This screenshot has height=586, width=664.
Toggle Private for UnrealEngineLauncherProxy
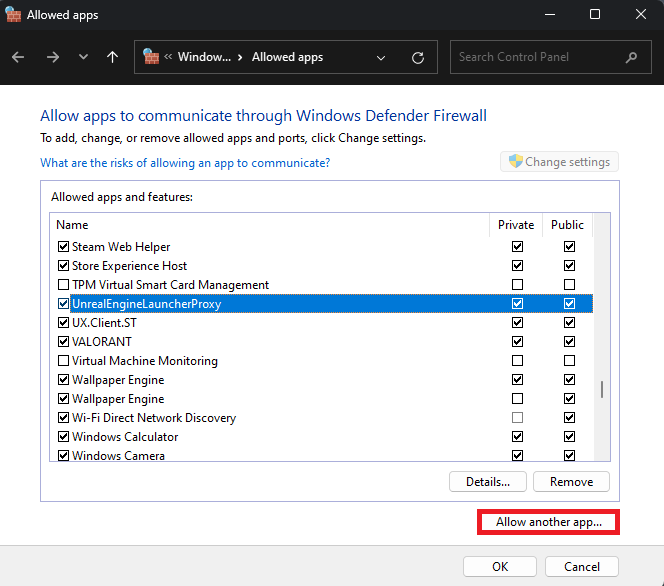517,304
